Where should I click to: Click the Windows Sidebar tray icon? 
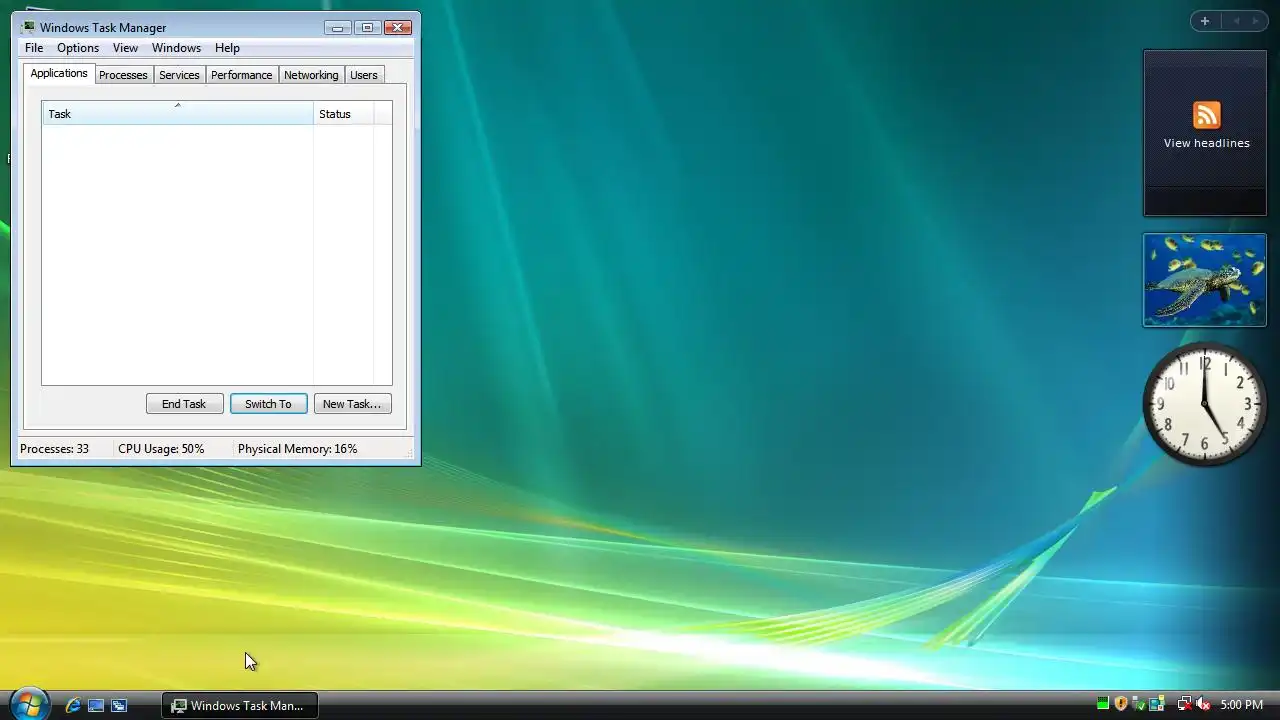(x=1157, y=704)
